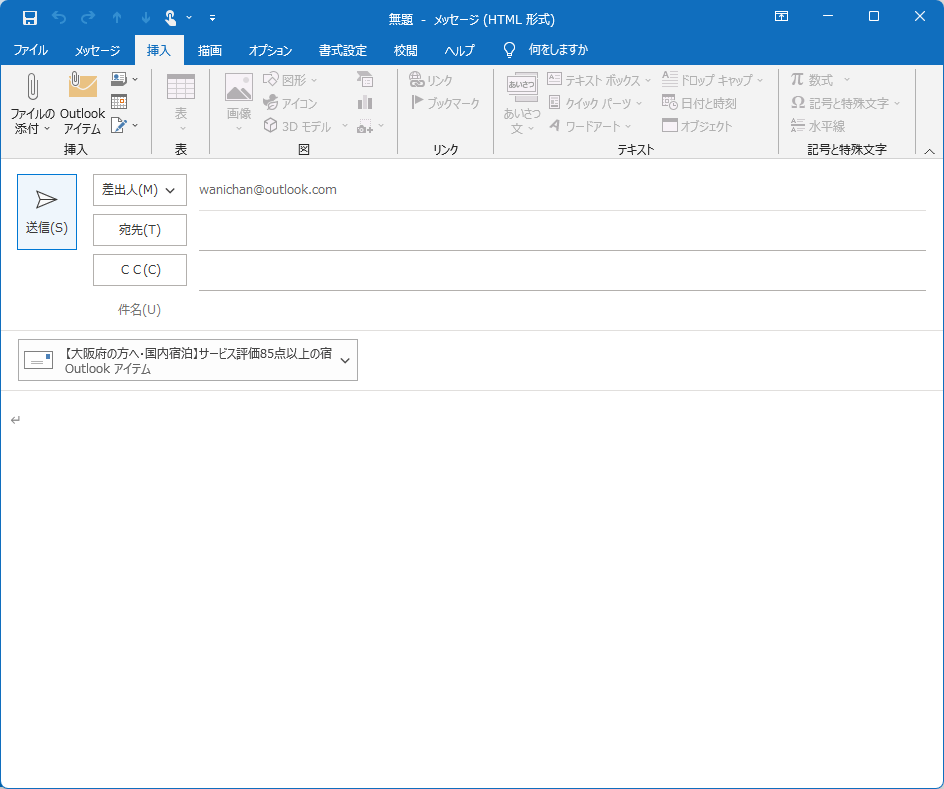Open the ファイル tab

pos(31,51)
